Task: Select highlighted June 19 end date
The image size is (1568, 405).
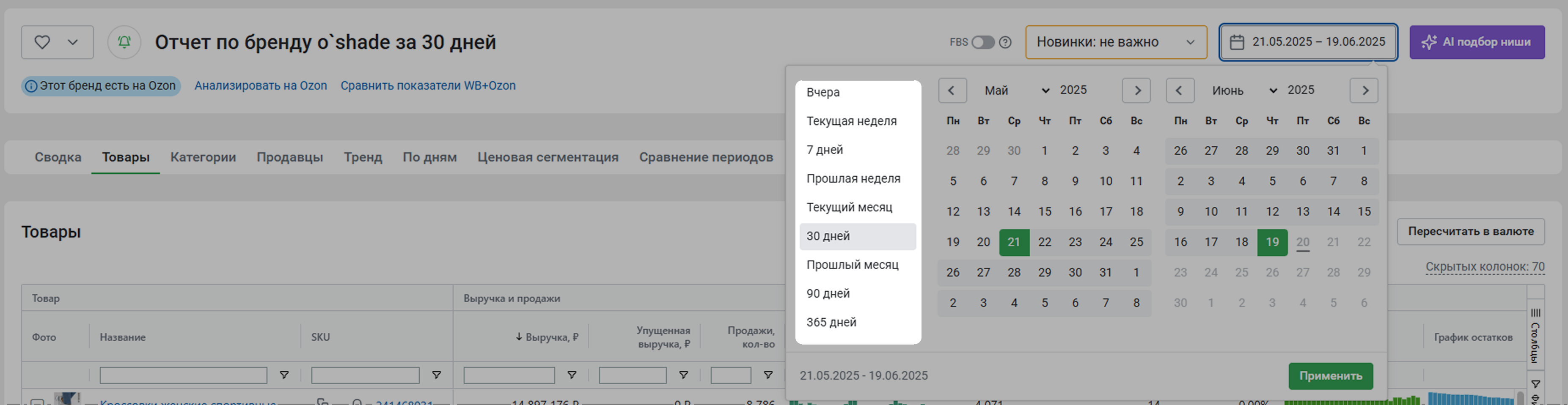Action: (1272, 242)
